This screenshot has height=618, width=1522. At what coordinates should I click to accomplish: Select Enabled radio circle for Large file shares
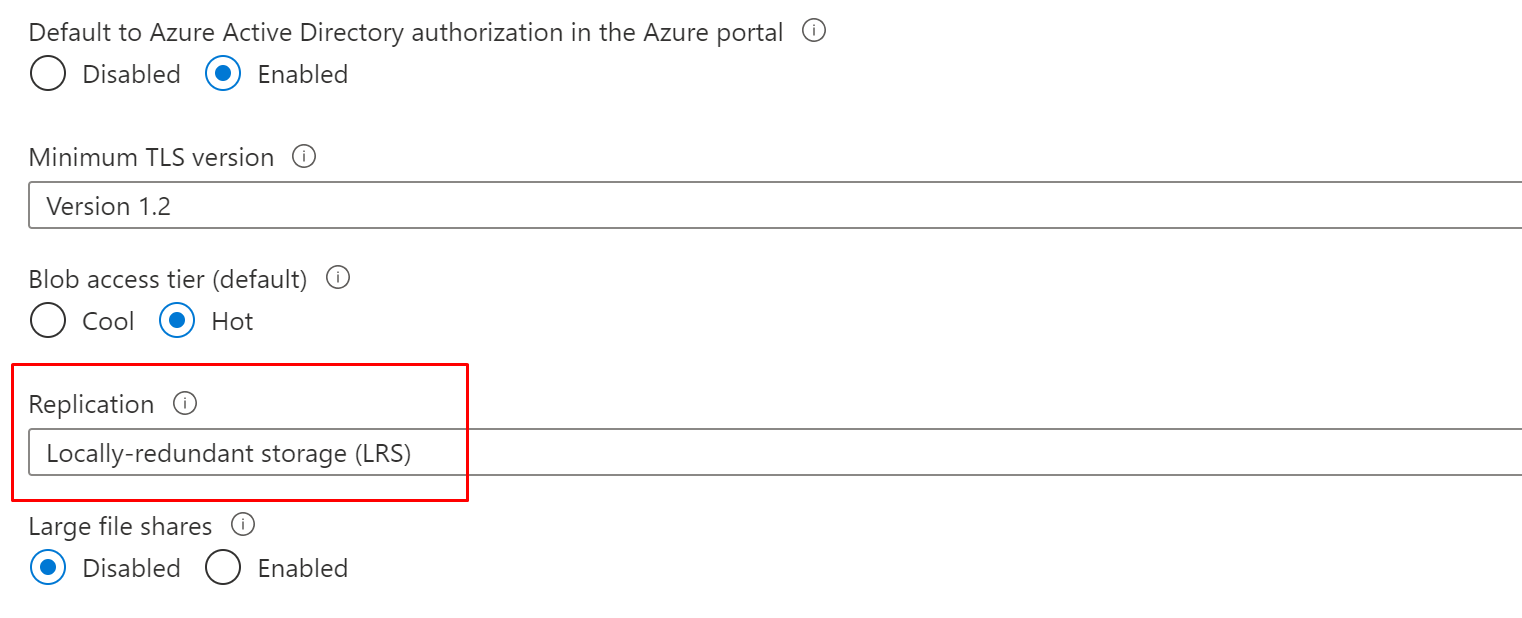[x=223, y=568]
